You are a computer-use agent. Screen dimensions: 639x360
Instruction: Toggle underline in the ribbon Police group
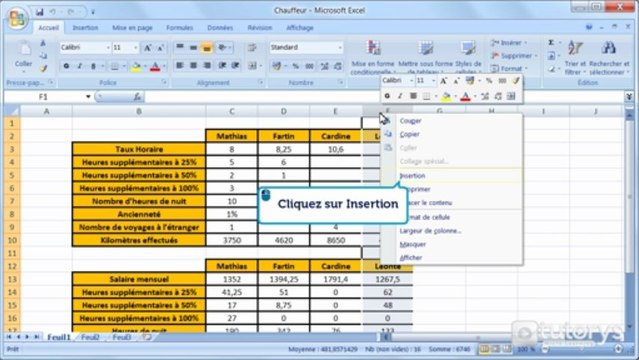93,66
